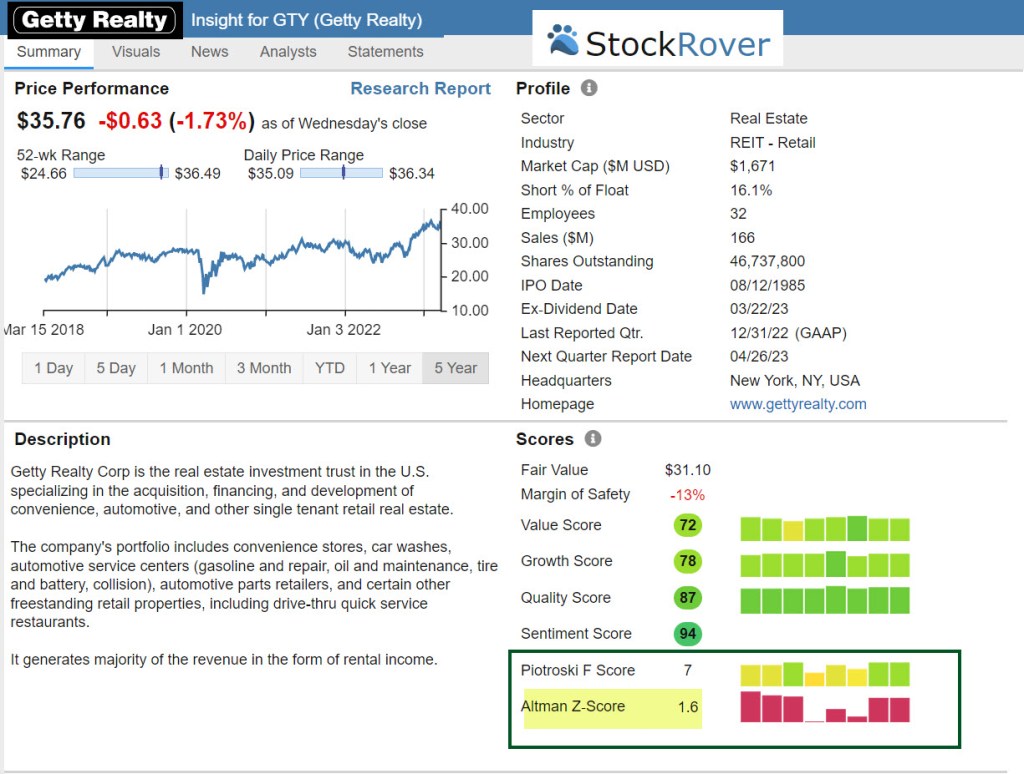Image resolution: width=1024 pixels, height=774 pixels.
Task: Click the 52-wk Range slider bar
Action: tap(121, 173)
